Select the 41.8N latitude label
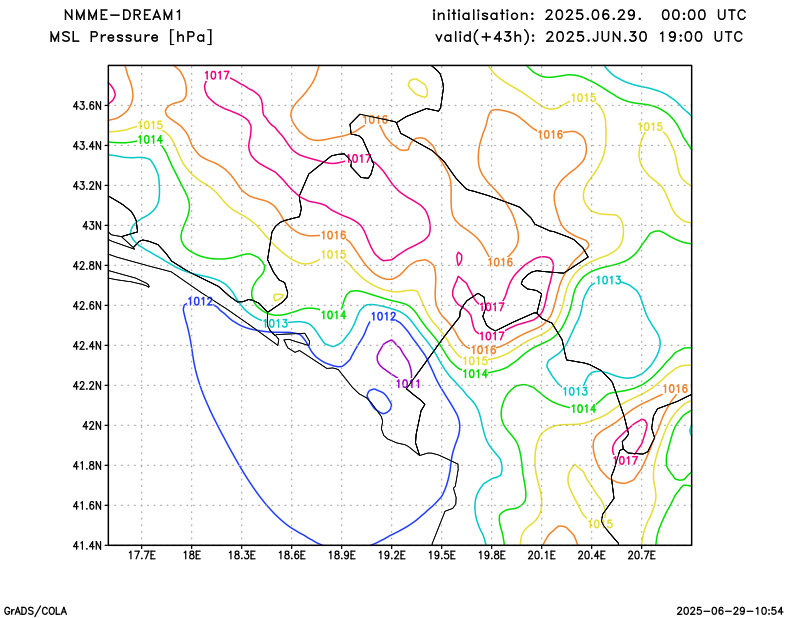 point(87,465)
